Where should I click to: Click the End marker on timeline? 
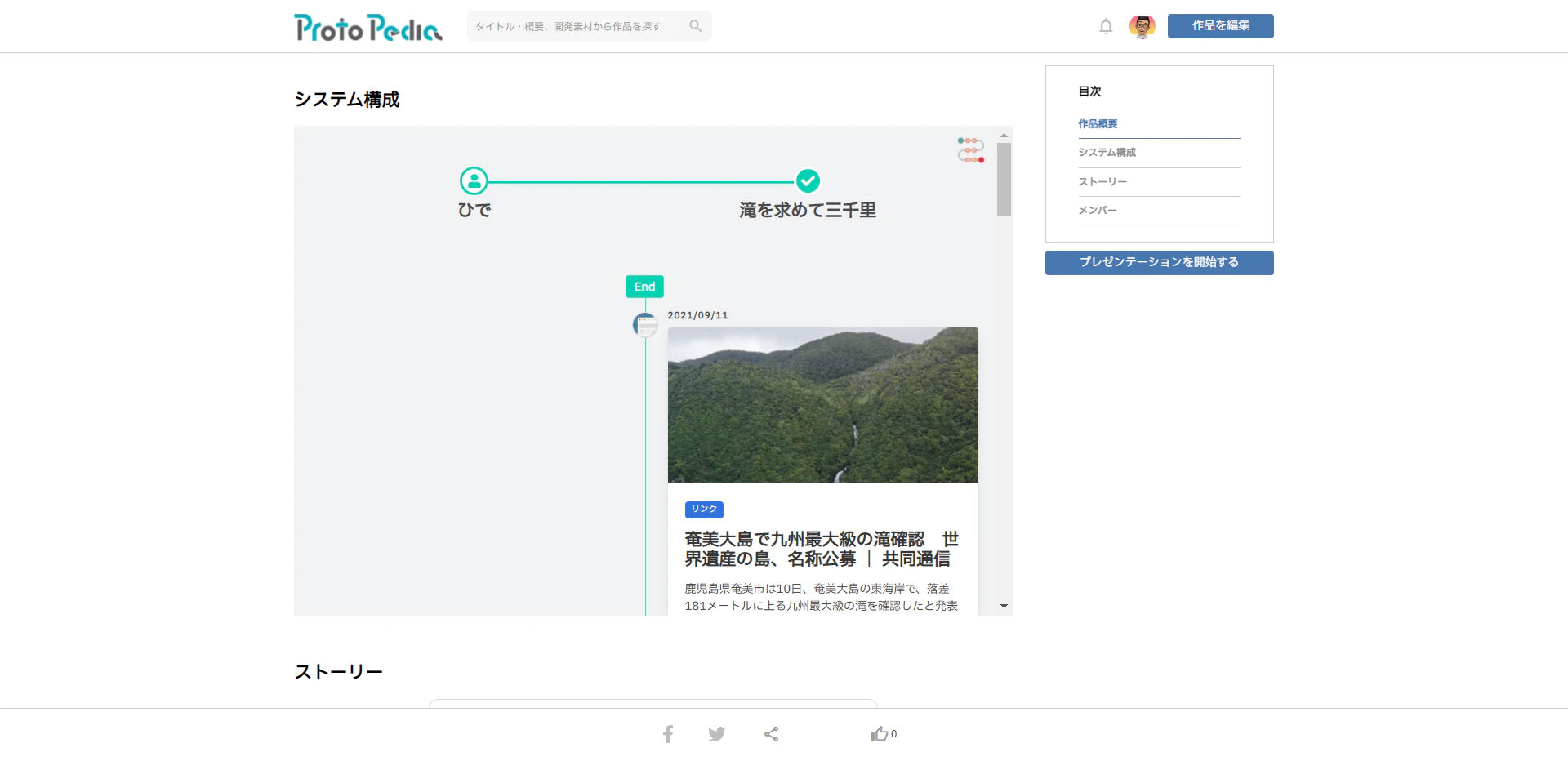point(644,287)
